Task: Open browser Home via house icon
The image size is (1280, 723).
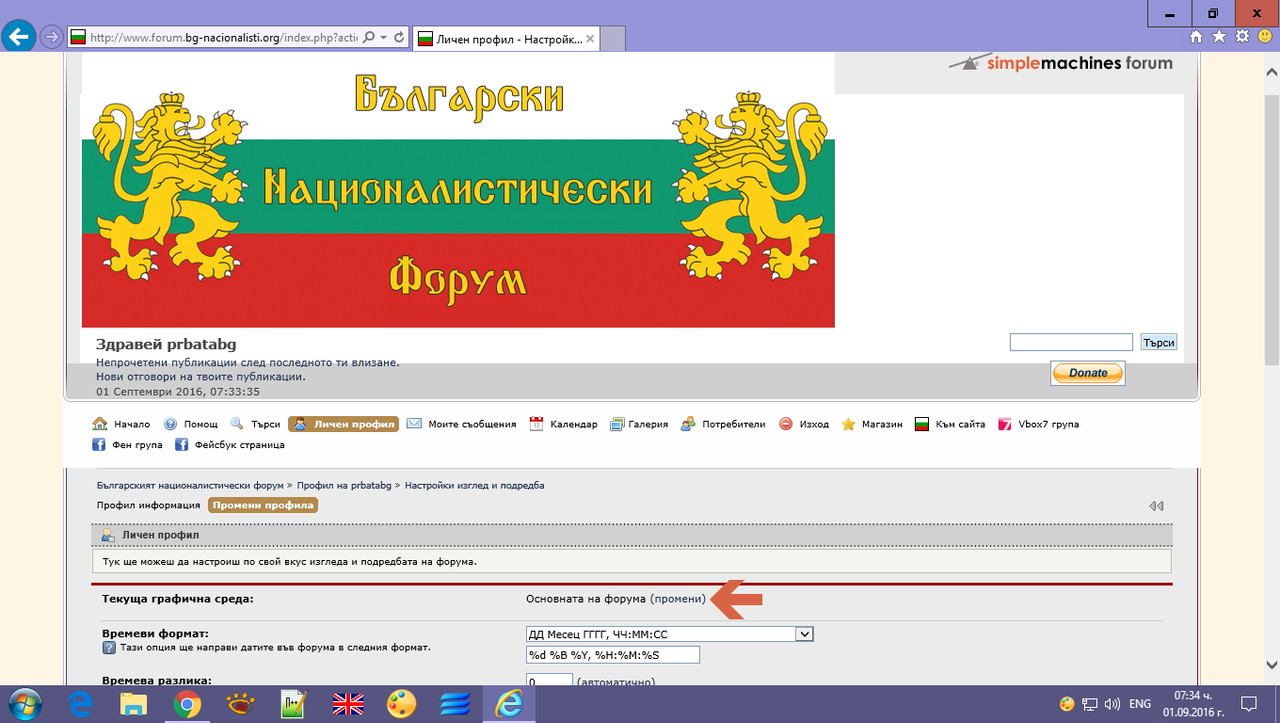Action: coord(1196,37)
